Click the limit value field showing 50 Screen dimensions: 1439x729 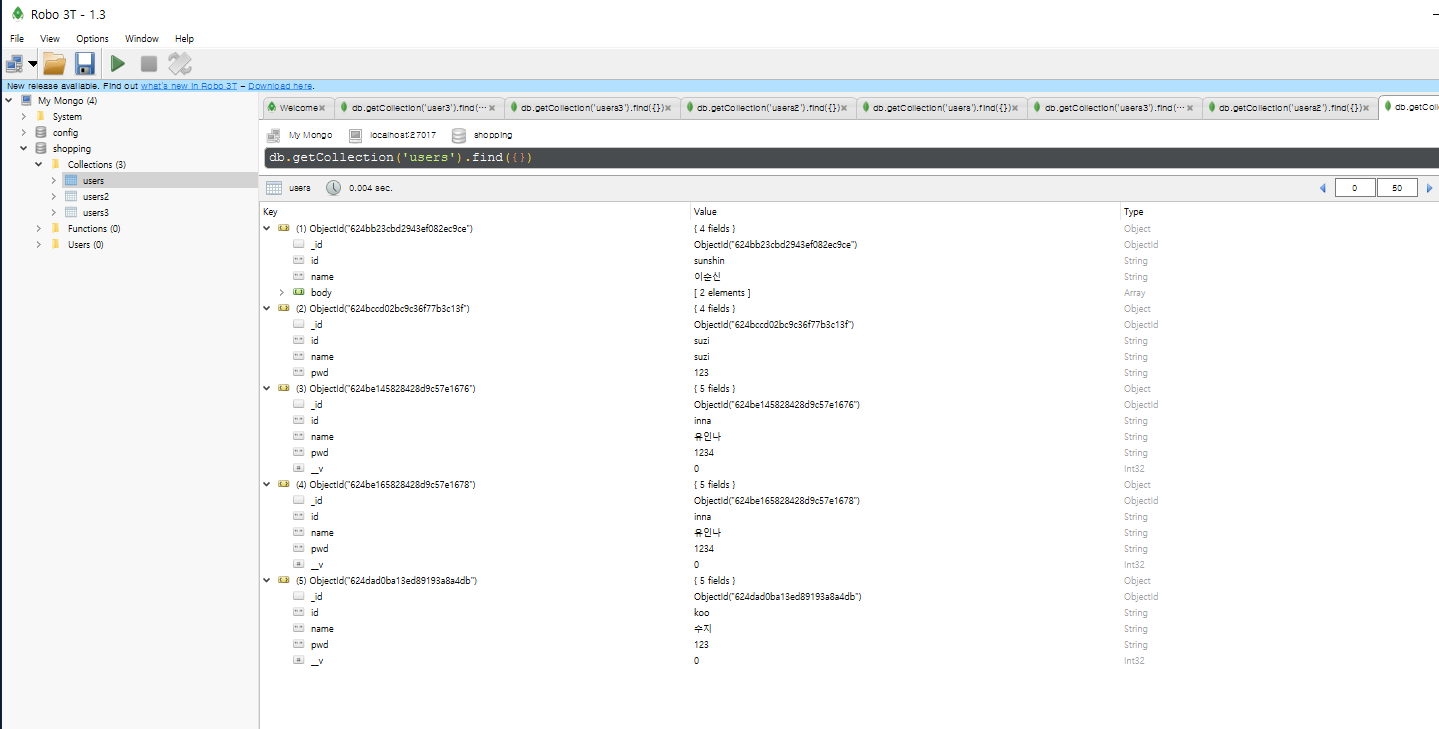pos(1397,188)
